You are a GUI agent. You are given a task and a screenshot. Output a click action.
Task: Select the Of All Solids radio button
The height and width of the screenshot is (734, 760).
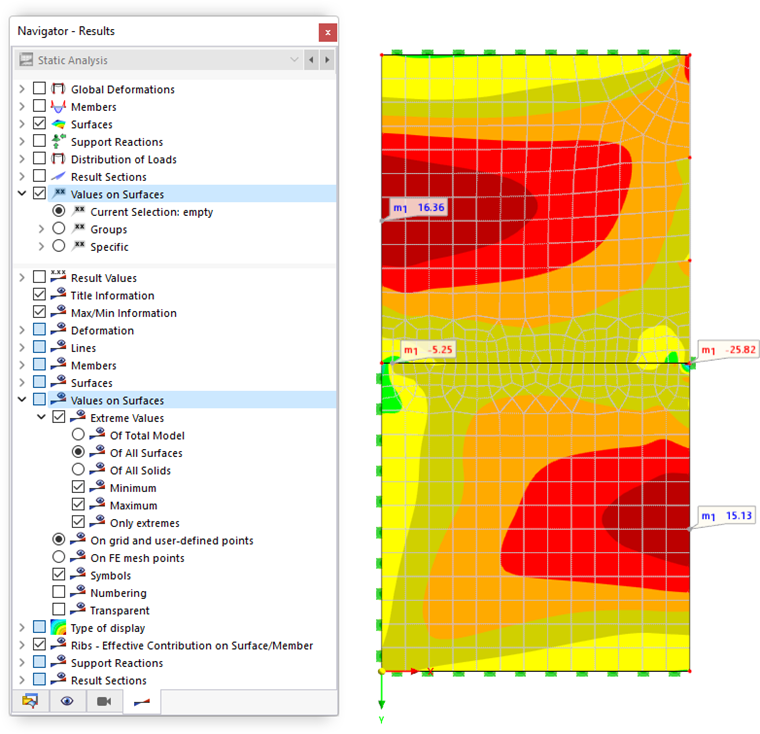tap(78, 469)
